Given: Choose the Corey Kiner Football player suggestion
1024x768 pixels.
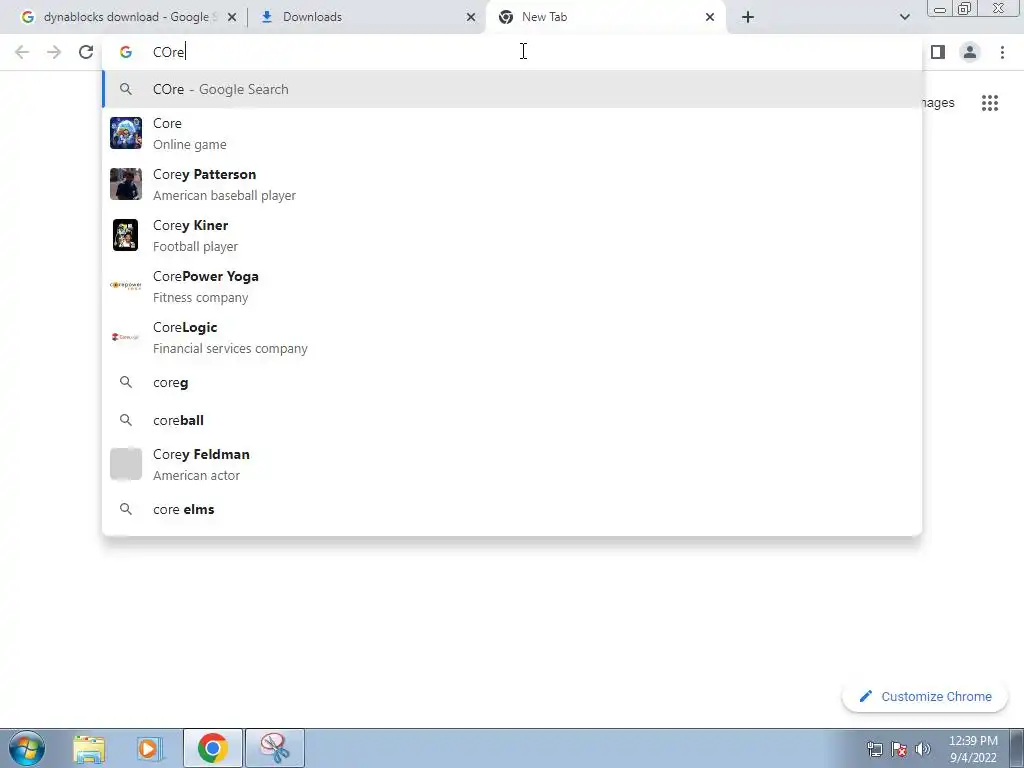Looking at the screenshot, I should 512,235.
